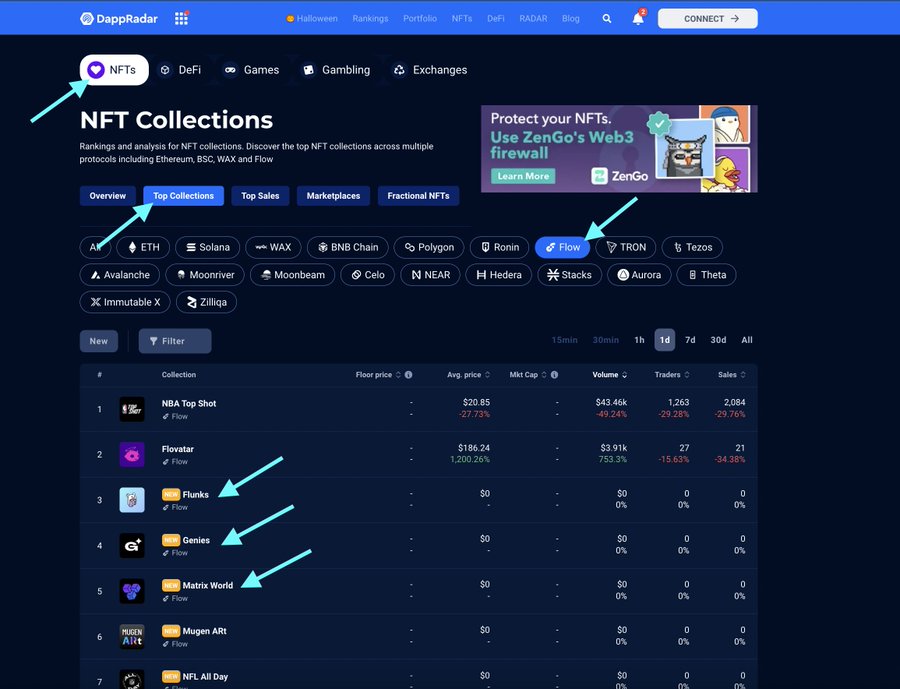The height and width of the screenshot is (689, 900).
Task: Filter by Tezos chain
Action: [692, 247]
